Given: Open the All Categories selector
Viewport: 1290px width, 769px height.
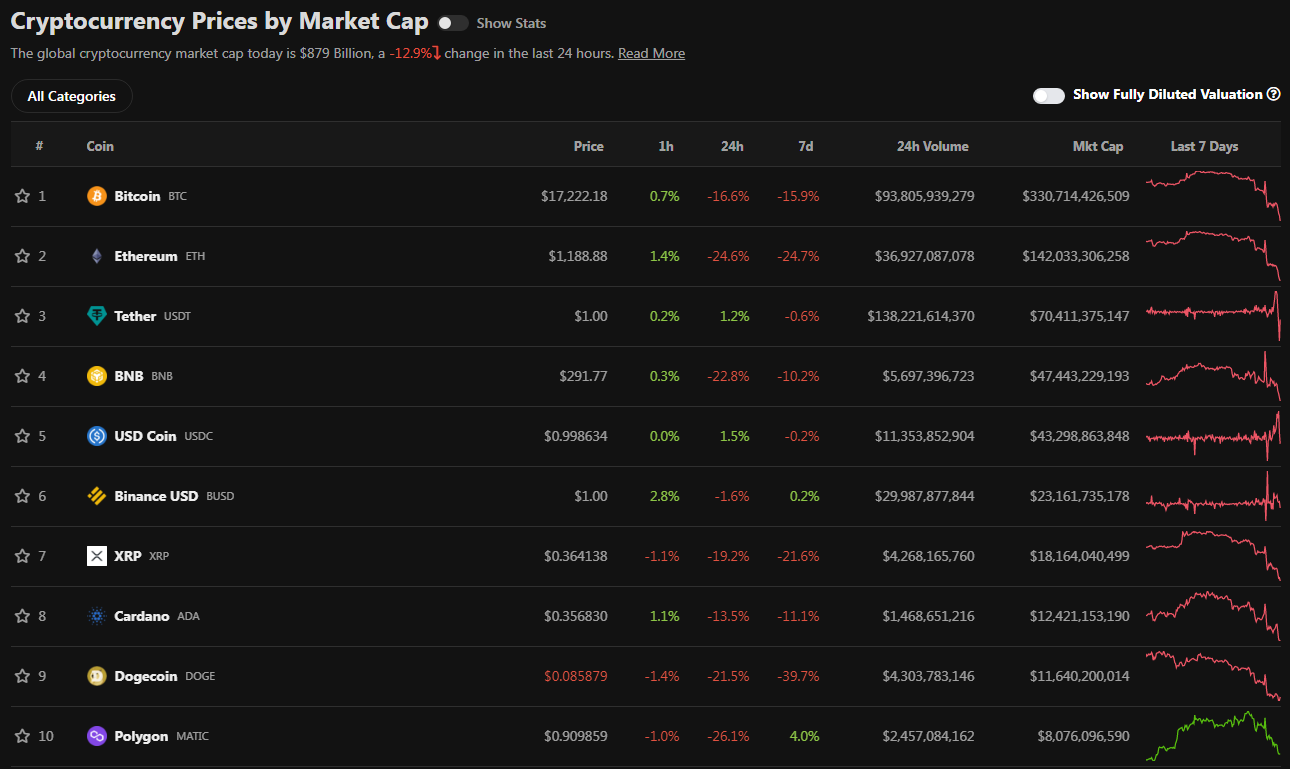Looking at the screenshot, I should click(x=72, y=96).
